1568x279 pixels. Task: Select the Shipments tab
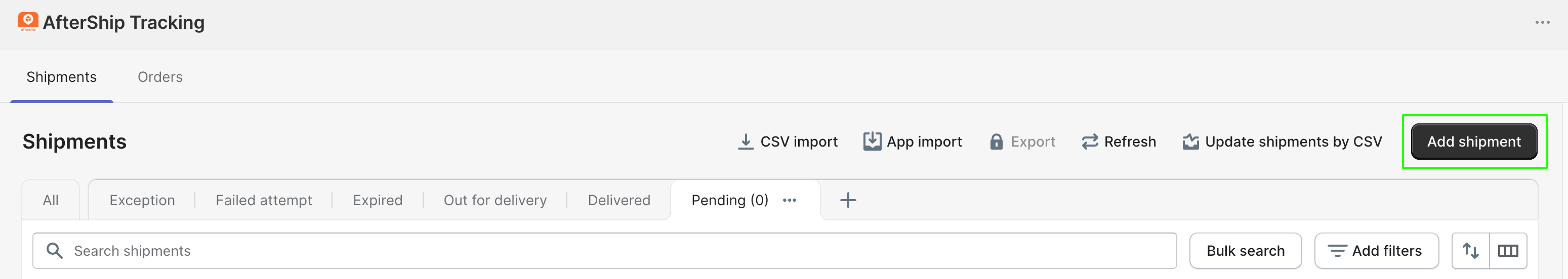61,77
